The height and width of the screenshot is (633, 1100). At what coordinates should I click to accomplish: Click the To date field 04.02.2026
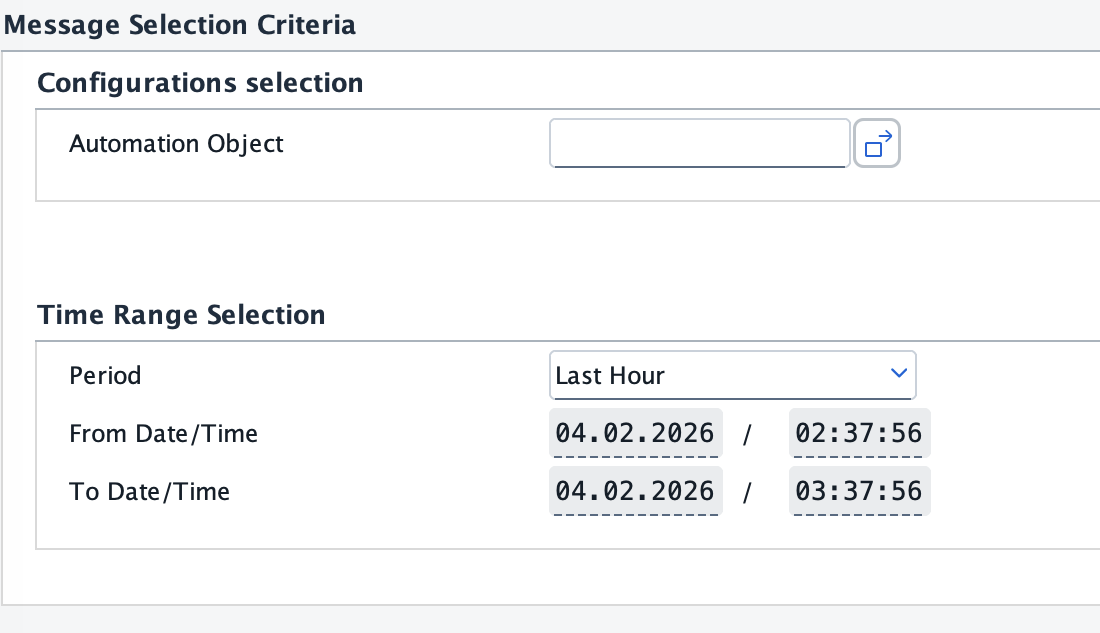(x=635, y=492)
